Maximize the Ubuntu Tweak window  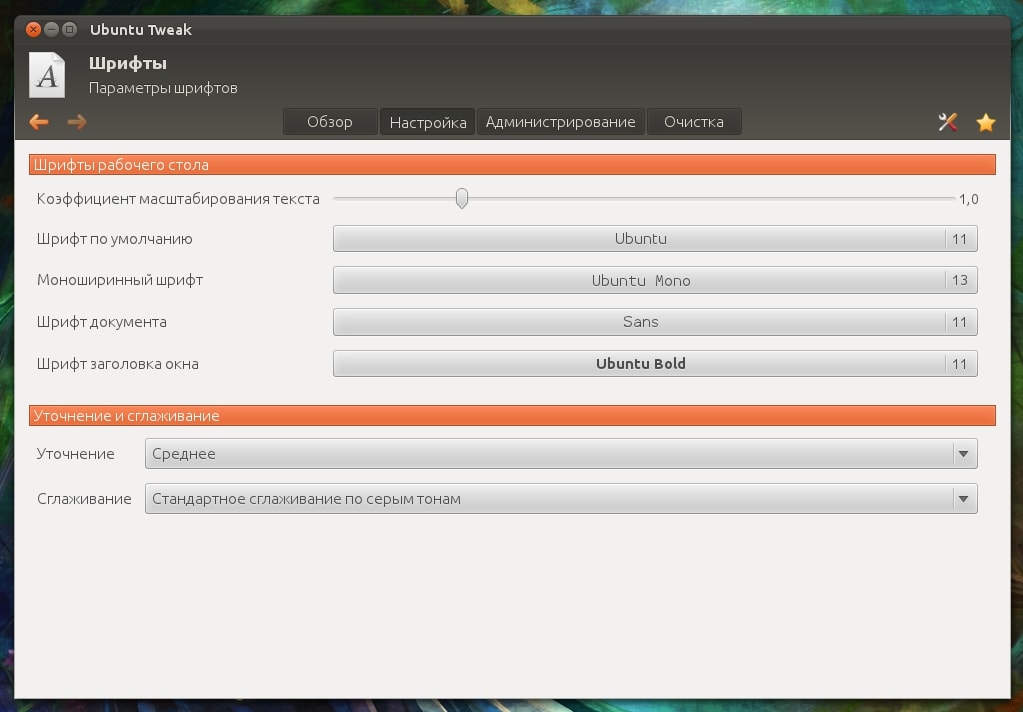click(x=69, y=29)
